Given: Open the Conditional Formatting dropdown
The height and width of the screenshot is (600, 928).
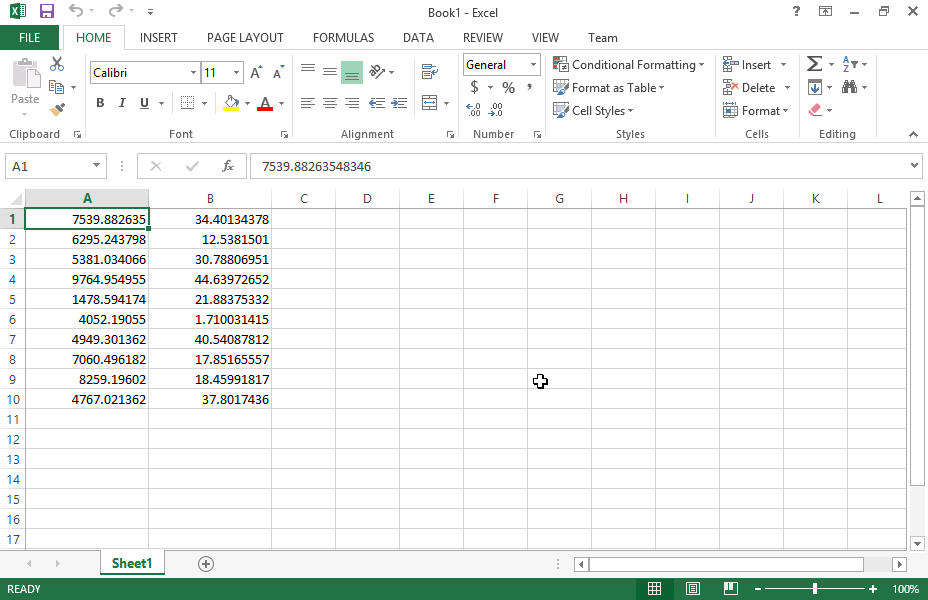Looking at the screenshot, I should coord(629,65).
